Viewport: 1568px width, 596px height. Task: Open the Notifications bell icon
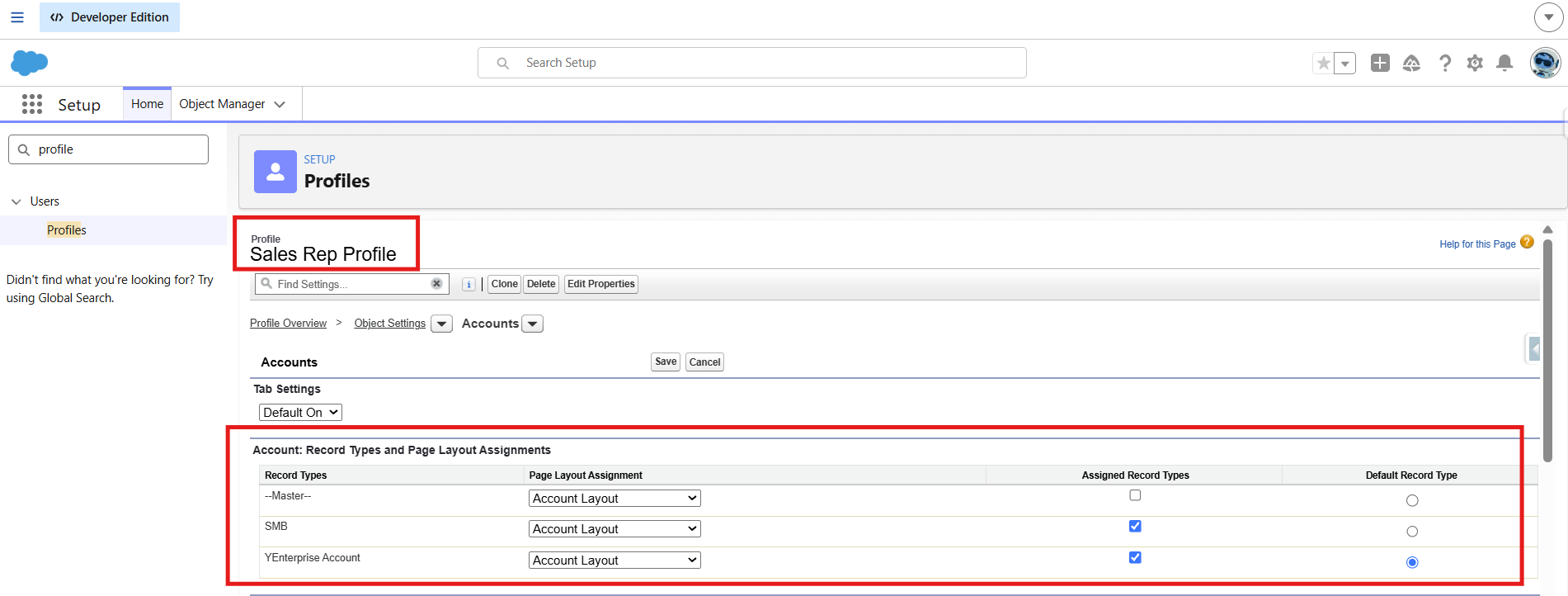click(1504, 63)
